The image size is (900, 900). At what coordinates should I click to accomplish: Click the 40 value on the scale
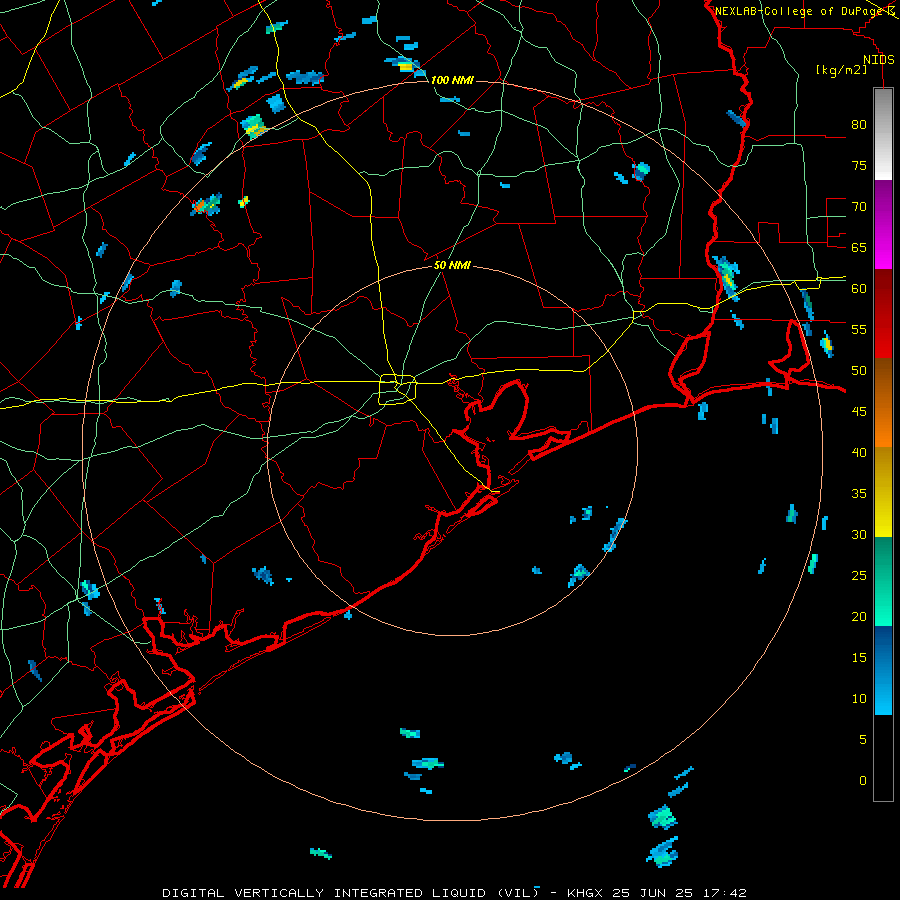click(859, 452)
